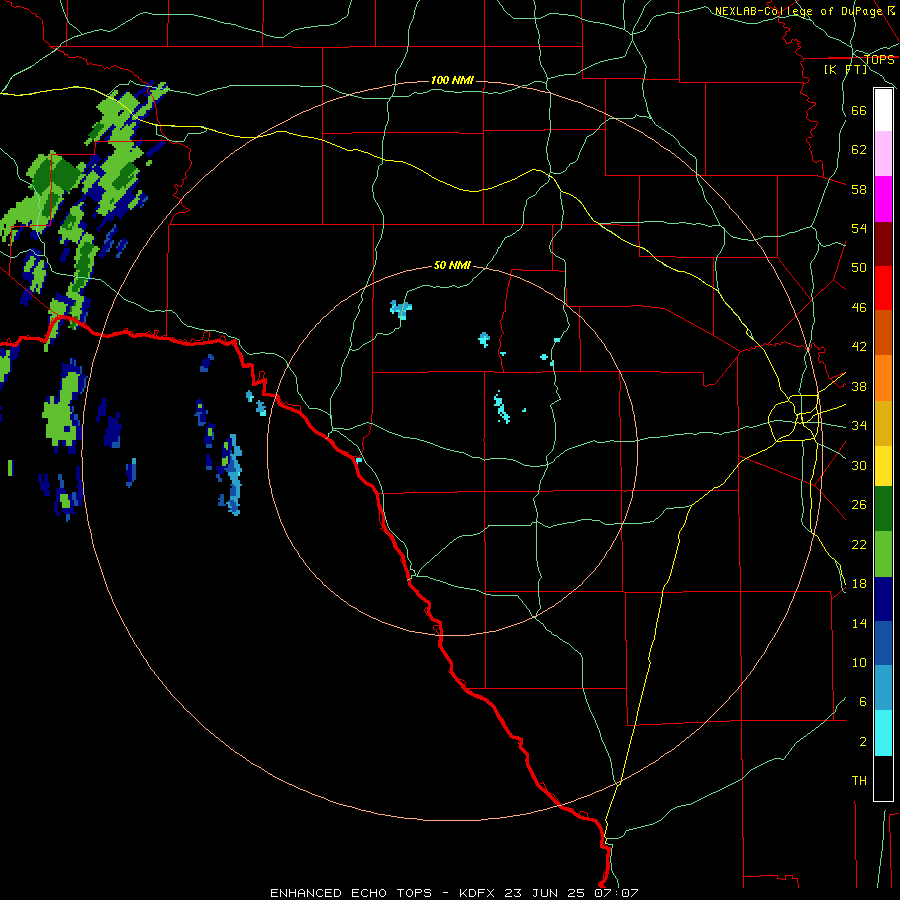
Task: Click the '100 NMI' range ring label
Action: pyautogui.click(x=452, y=80)
